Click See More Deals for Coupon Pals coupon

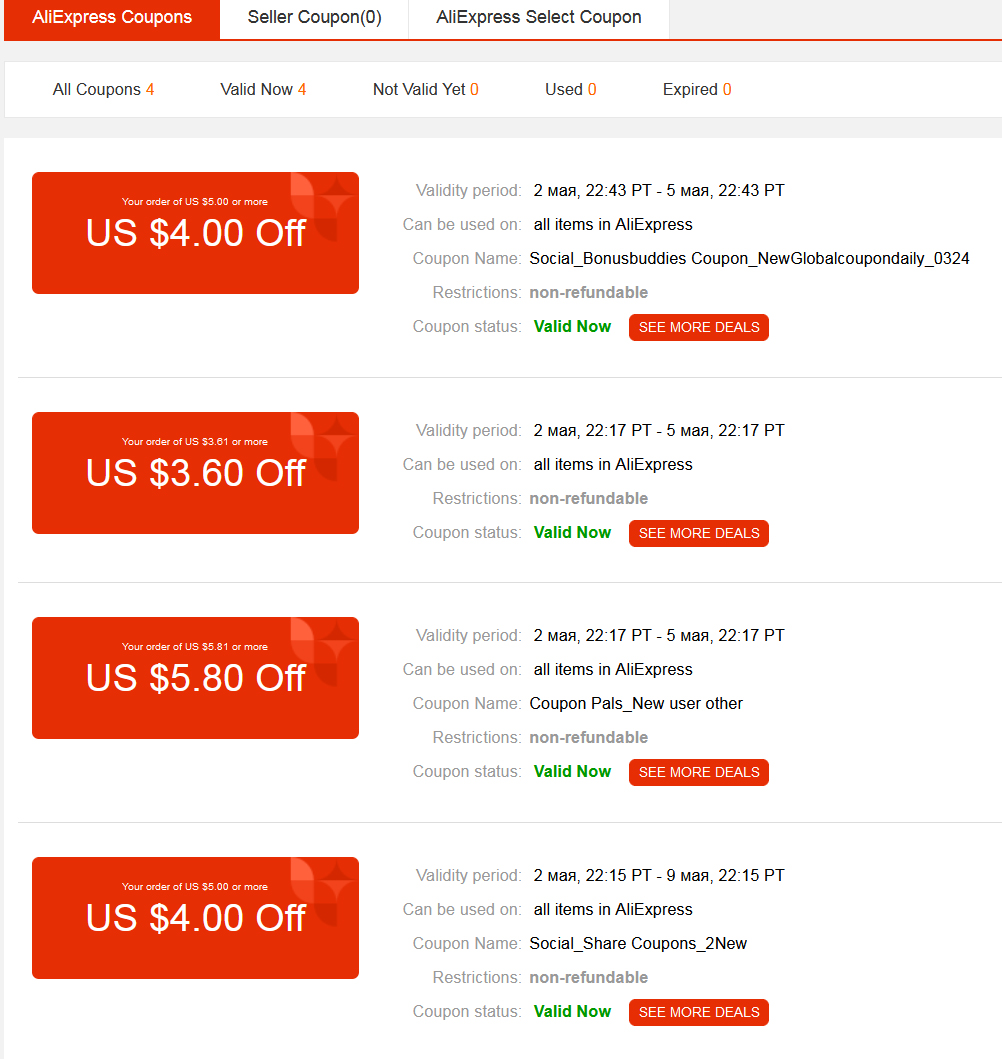pos(699,773)
